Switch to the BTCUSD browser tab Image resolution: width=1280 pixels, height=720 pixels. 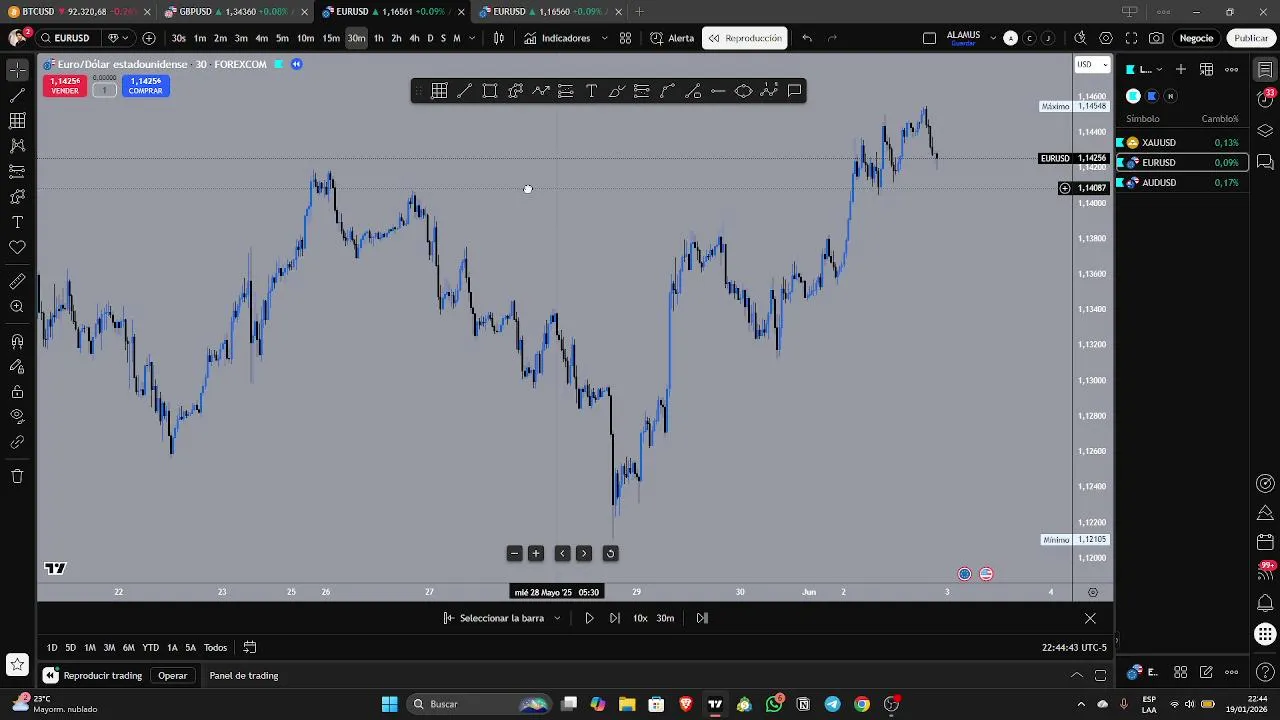78,12
